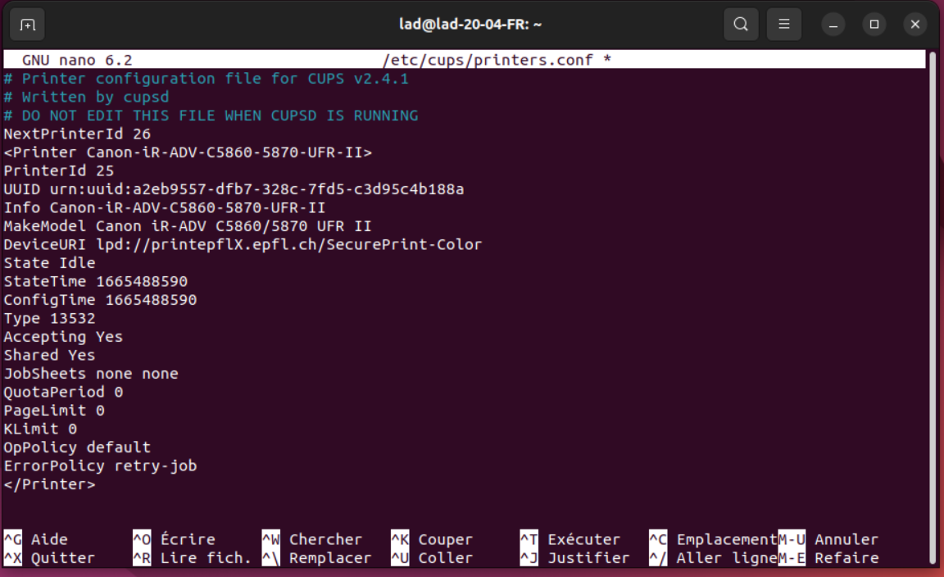The image size is (945, 577).
Task: Click the MakeModel Canon line
Action: click(x=187, y=226)
